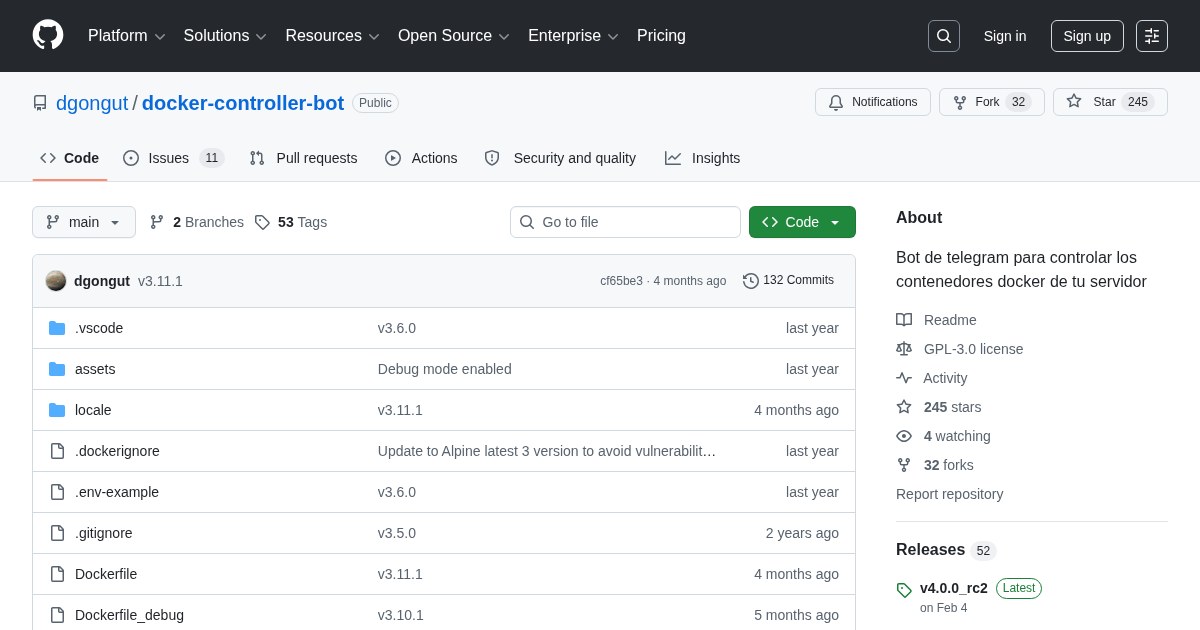Click the Activity pulse icon

pos(904,378)
